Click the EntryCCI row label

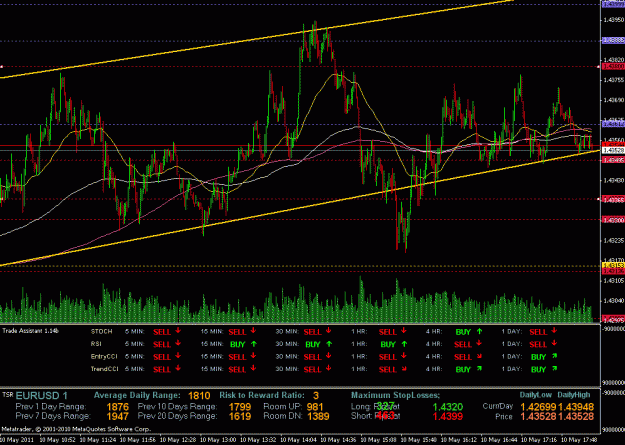tap(104, 356)
